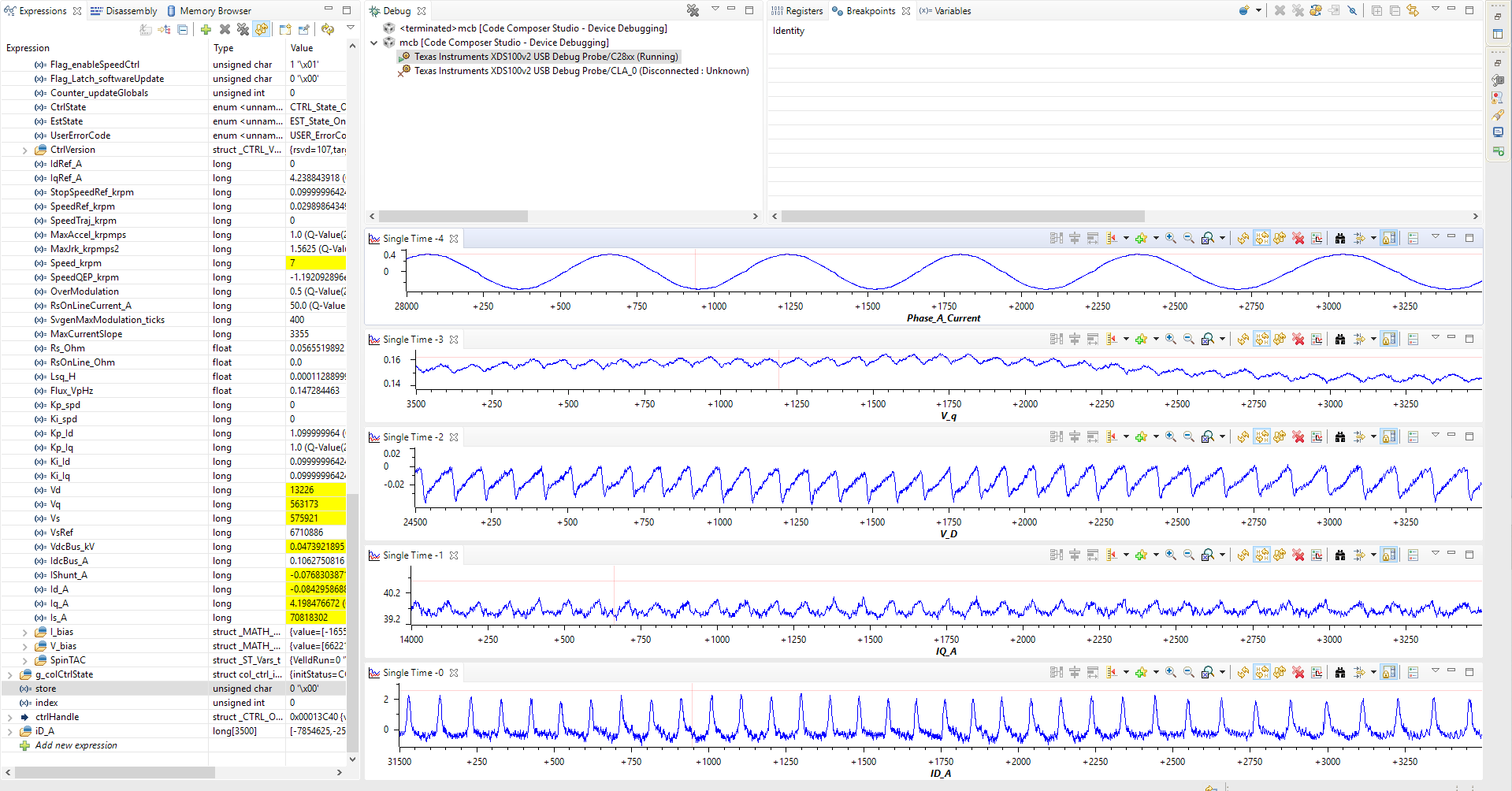
Task: Collapse all entries in the Expressions view
Action: (x=182, y=29)
